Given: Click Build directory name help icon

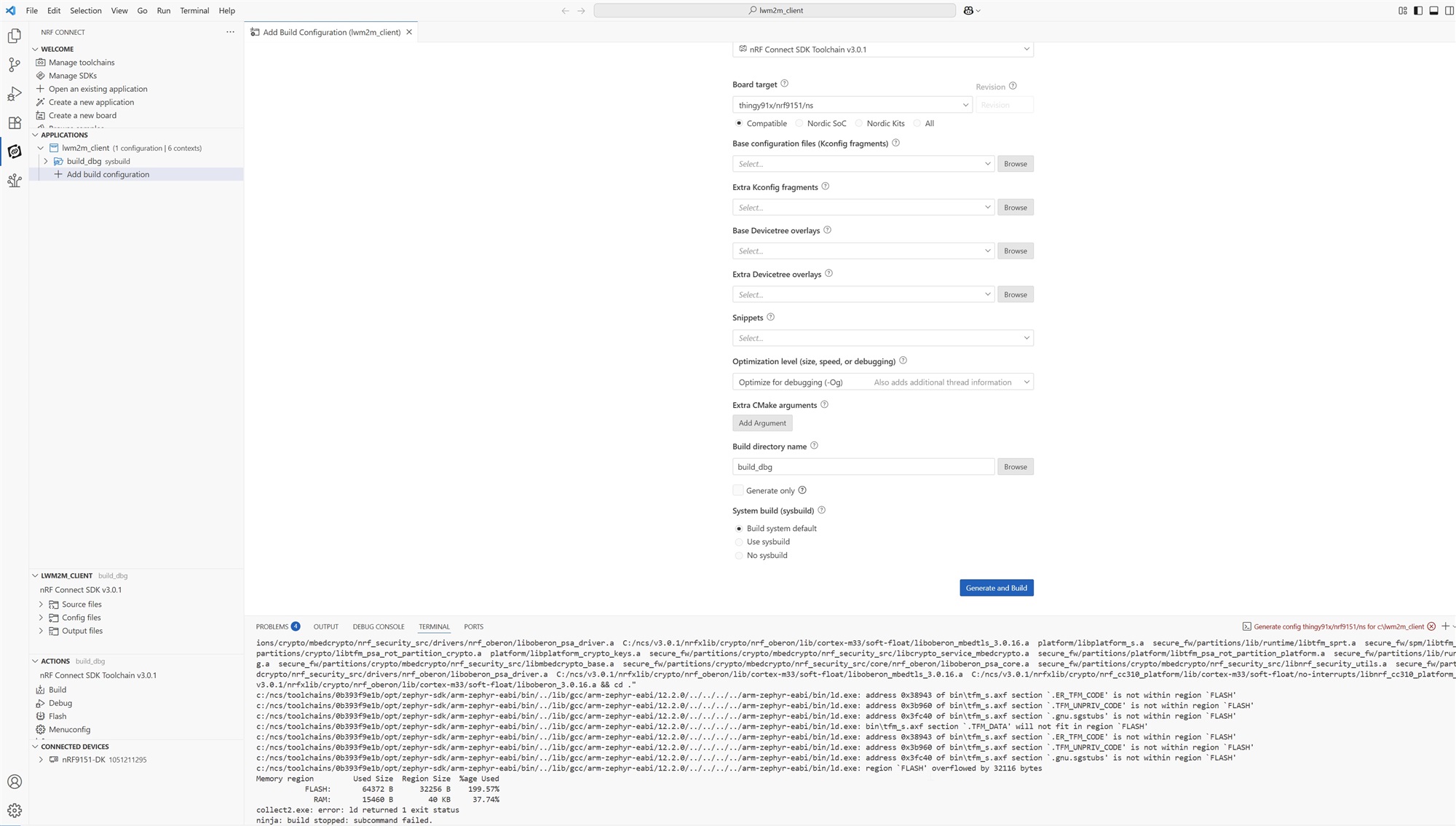Looking at the screenshot, I should pyautogui.click(x=814, y=446).
